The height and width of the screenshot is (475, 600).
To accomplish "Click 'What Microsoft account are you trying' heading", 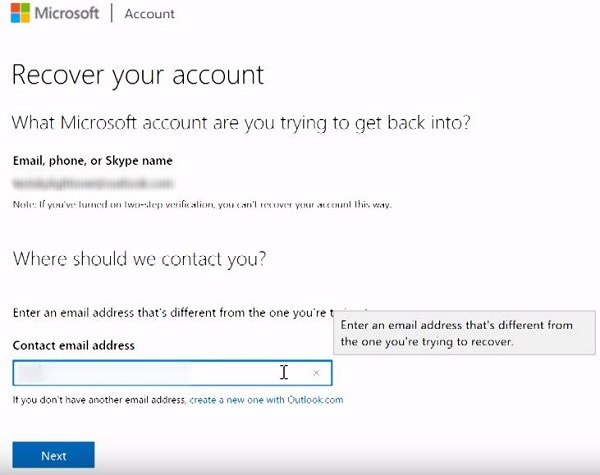I will [241, 123].
